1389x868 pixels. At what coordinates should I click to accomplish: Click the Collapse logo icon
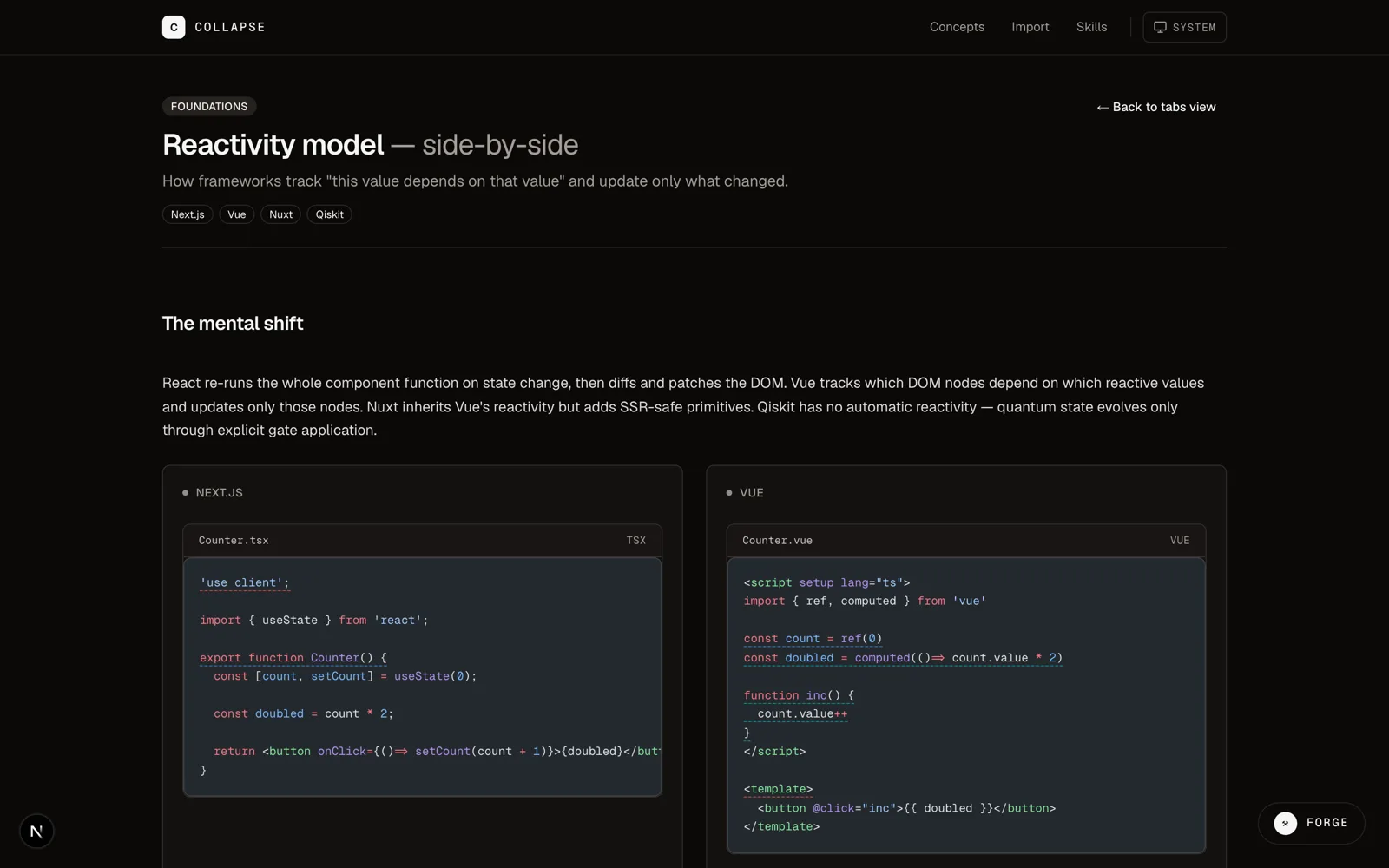[x=174, y=27]
